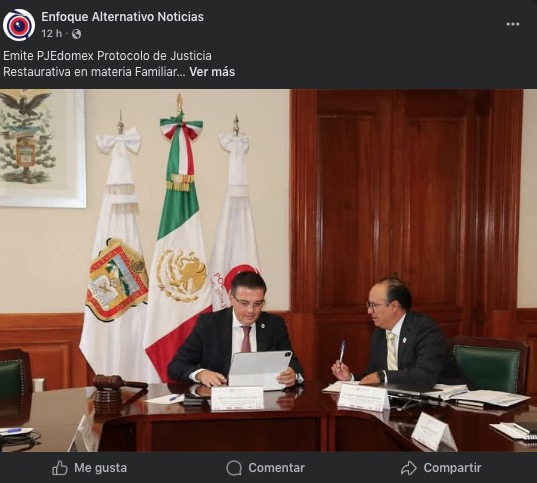Screen dimensions: 537x483
Task: Click the comment speech bubble icon
Action: [234, 468]
